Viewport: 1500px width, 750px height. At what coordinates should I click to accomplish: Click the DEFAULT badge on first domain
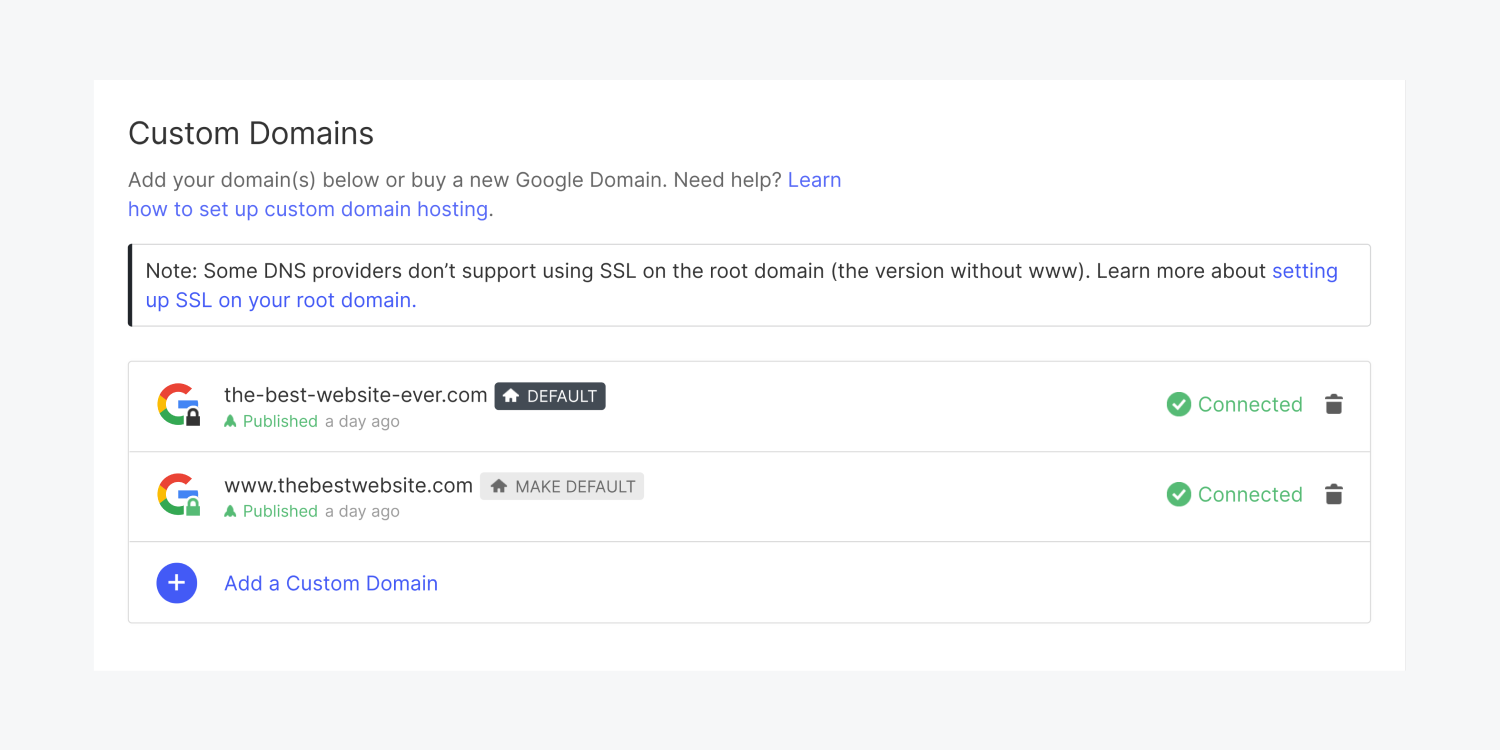[550, 396]
